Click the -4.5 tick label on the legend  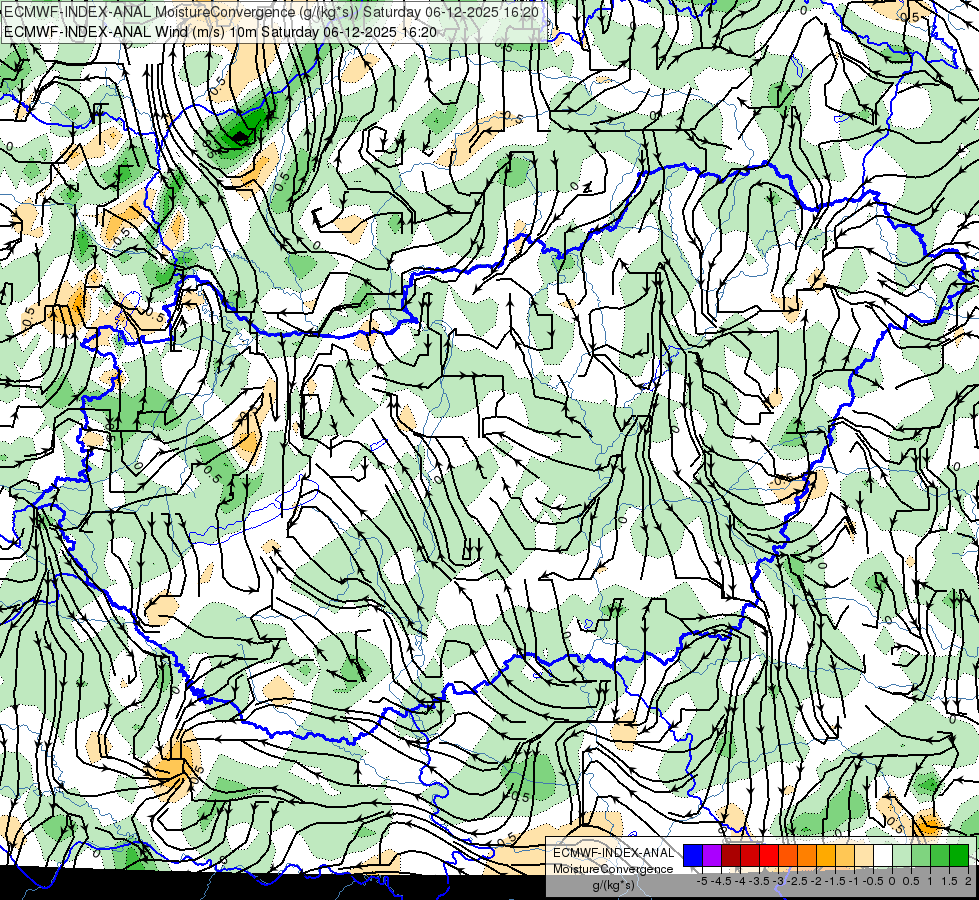tap(721, 881)
